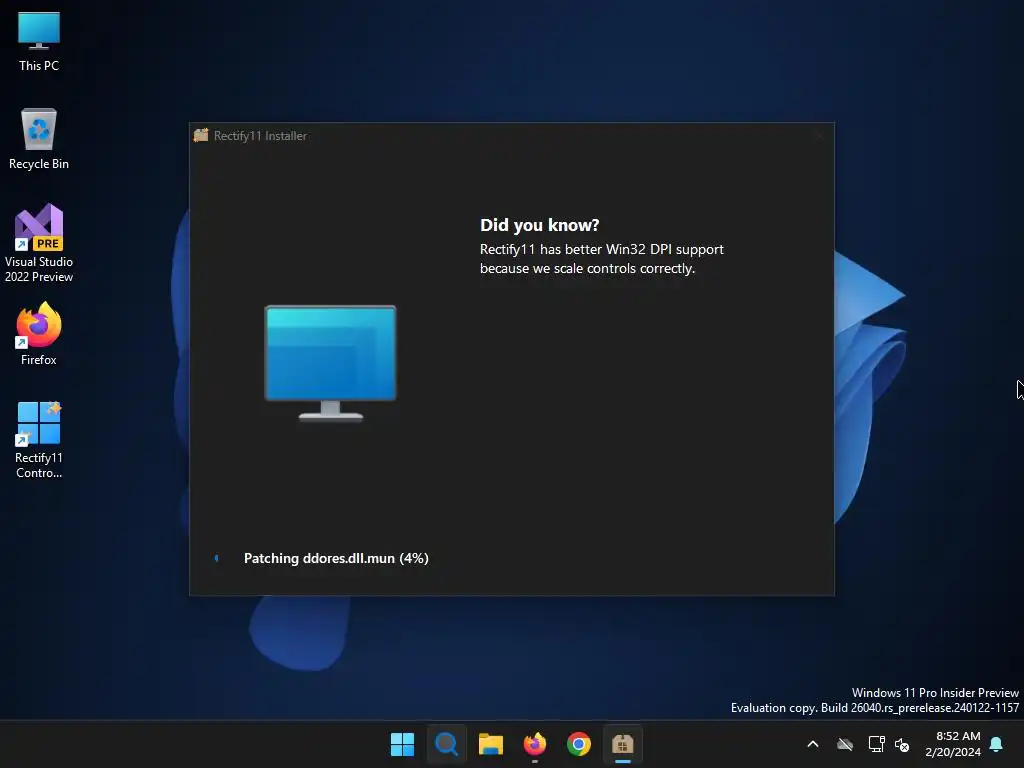Open the notifications bell icon
Image resolution: width=1024 pixels, height=768 pixels.
coord(997,744)
